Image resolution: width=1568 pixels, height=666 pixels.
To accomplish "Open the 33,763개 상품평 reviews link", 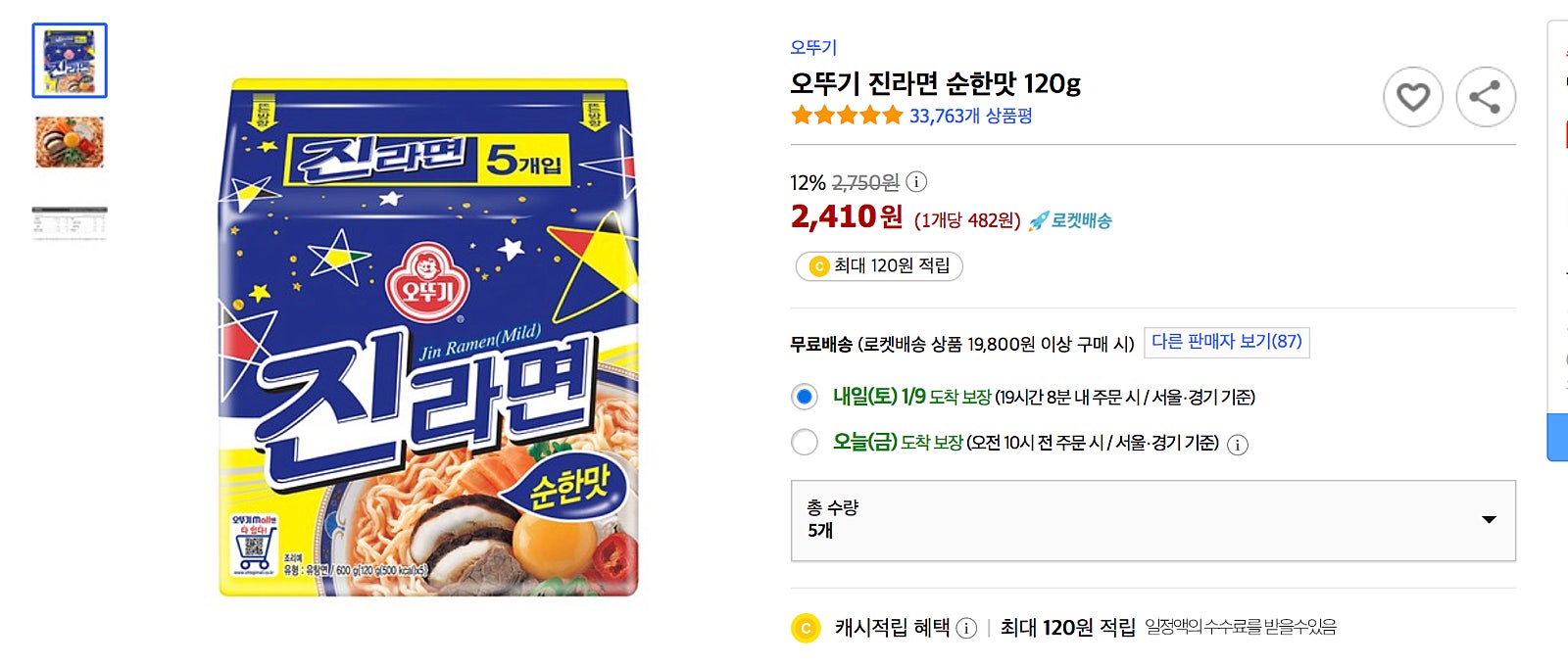I will [970, 116].
